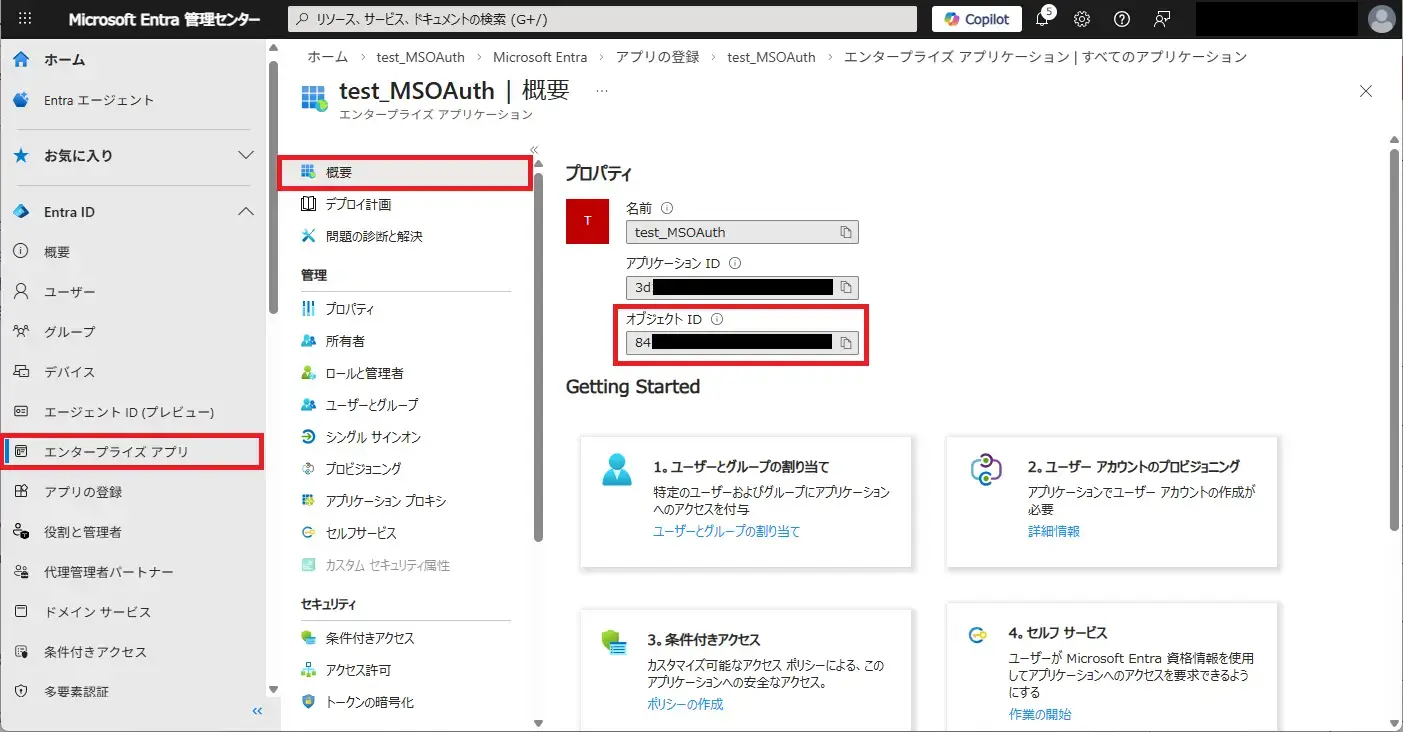Open the feedback icon in header
The image size is (1403, 732).
[x=1161, y=19]
